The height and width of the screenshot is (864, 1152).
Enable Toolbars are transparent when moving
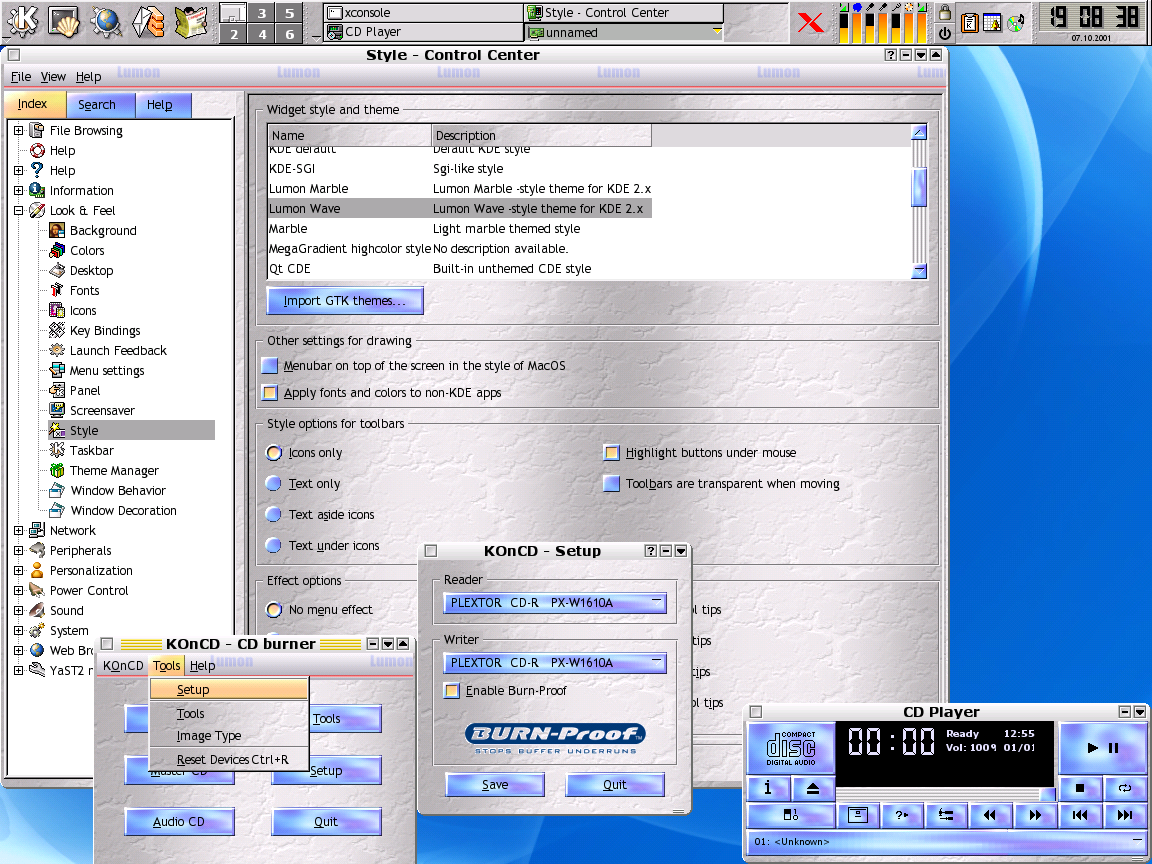click(x=611, y=483)
